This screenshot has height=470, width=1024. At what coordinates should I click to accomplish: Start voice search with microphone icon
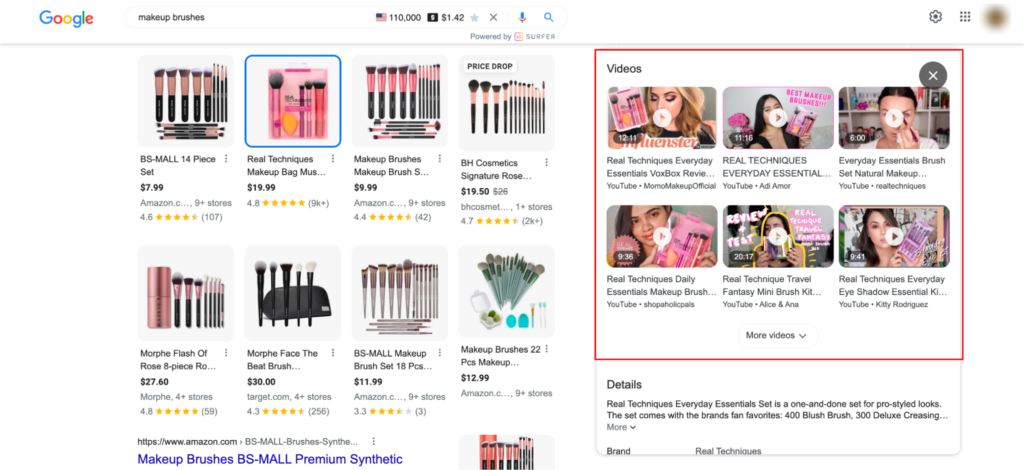[x=522, y=18]
